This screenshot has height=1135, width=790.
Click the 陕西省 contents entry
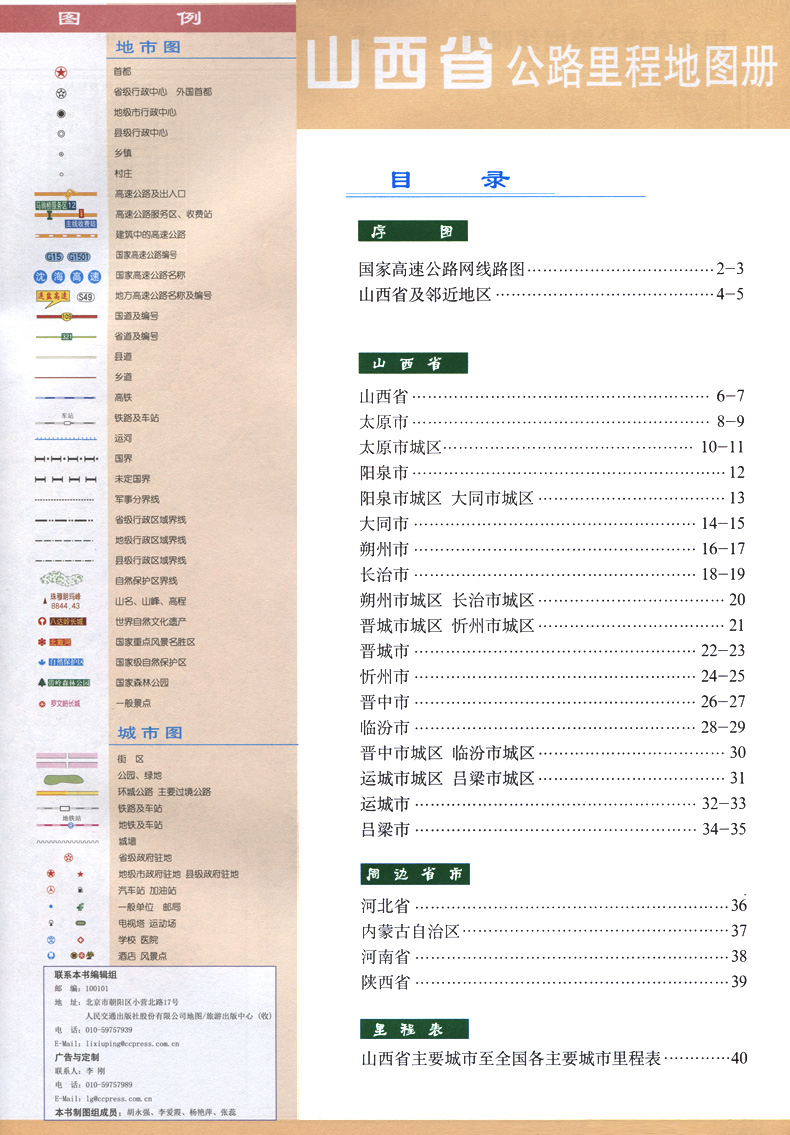(x=554, y=982)
